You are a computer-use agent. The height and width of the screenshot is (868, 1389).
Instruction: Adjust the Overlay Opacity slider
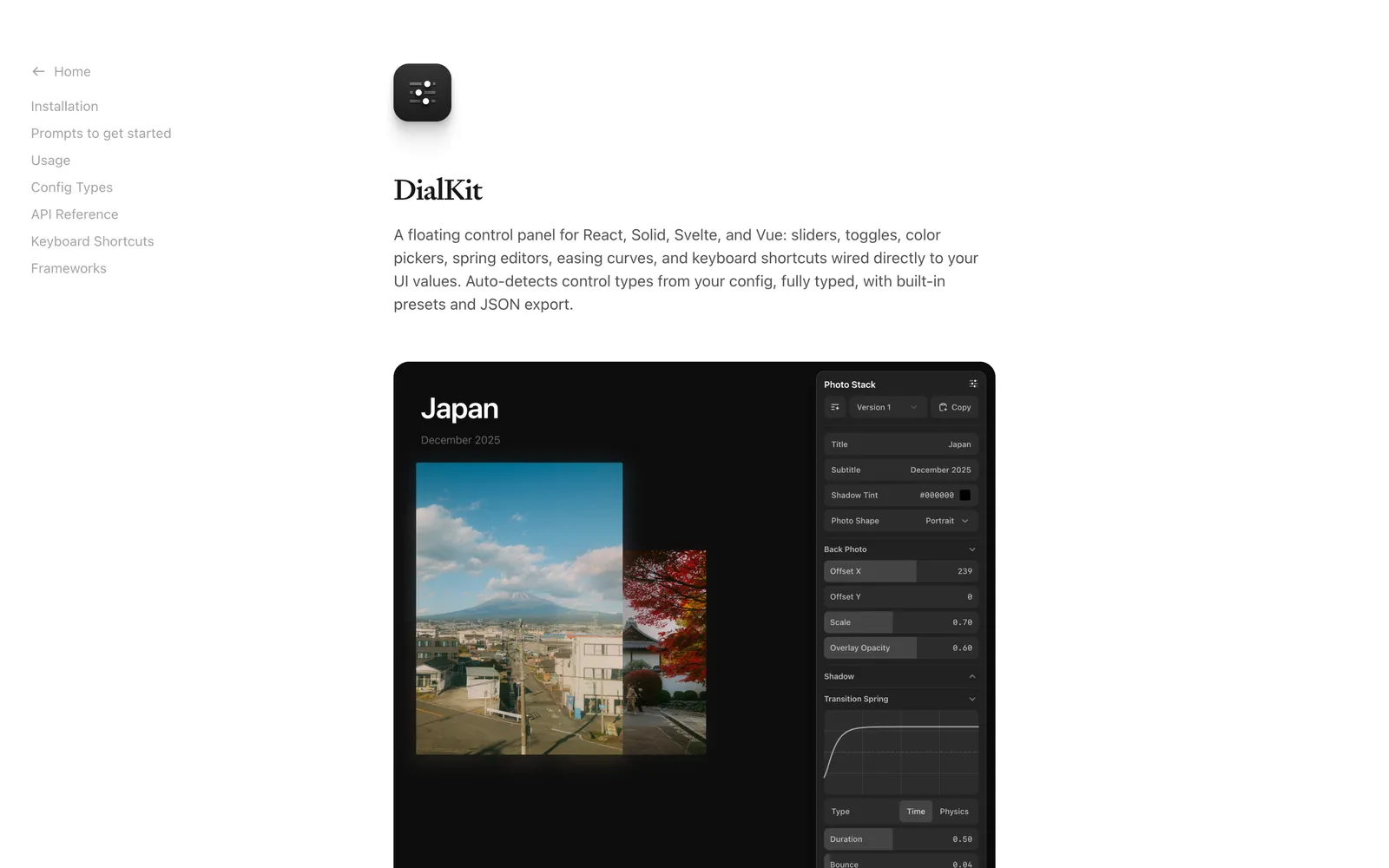point(901,648)
